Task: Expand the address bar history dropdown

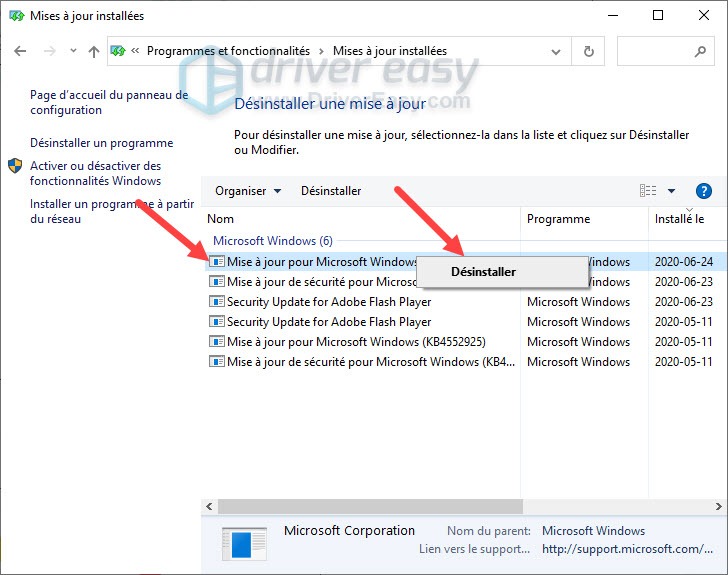Action: pyautogui.click(x=555, y=52)
